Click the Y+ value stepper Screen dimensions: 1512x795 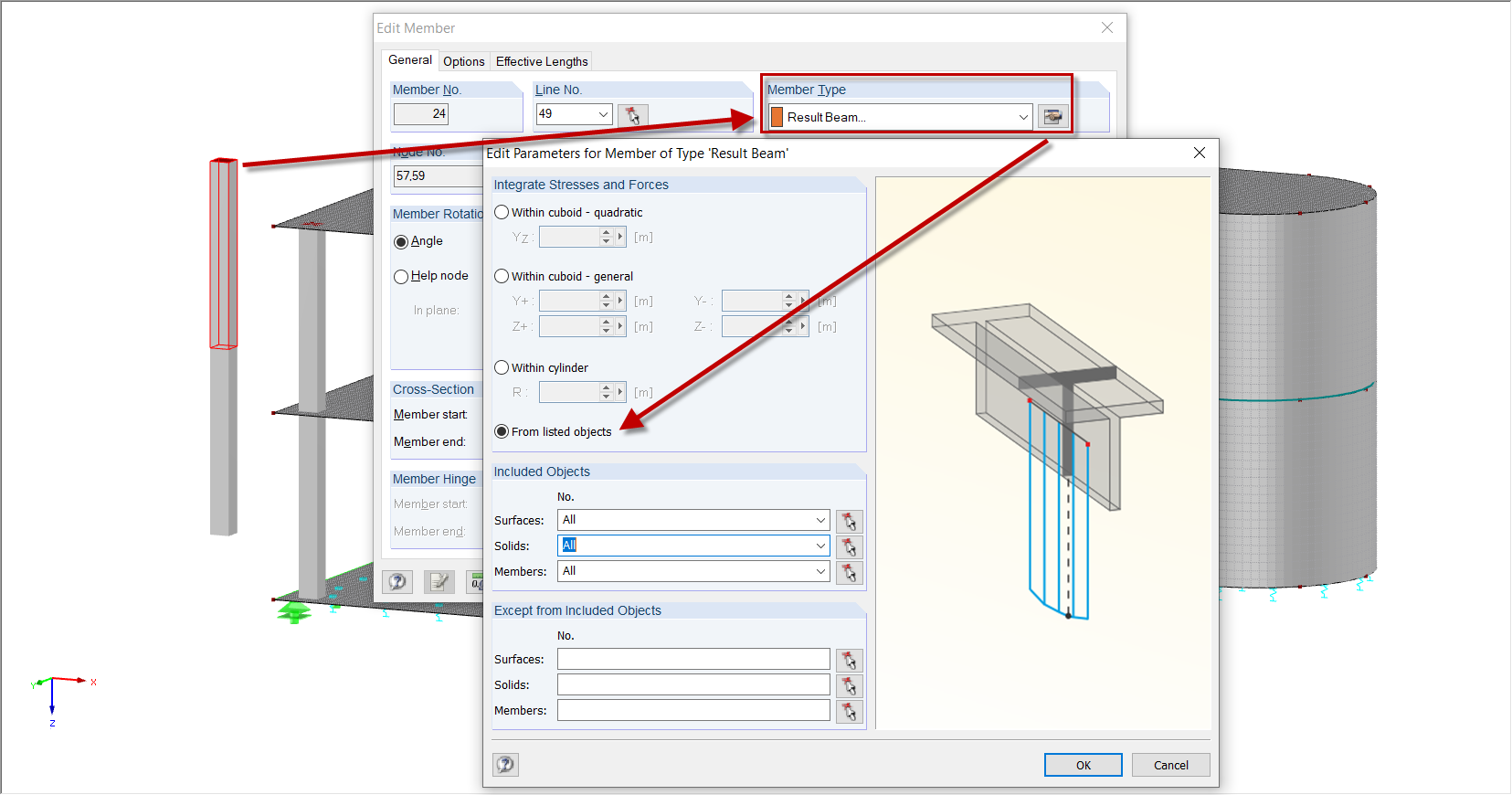pos(606,301)
